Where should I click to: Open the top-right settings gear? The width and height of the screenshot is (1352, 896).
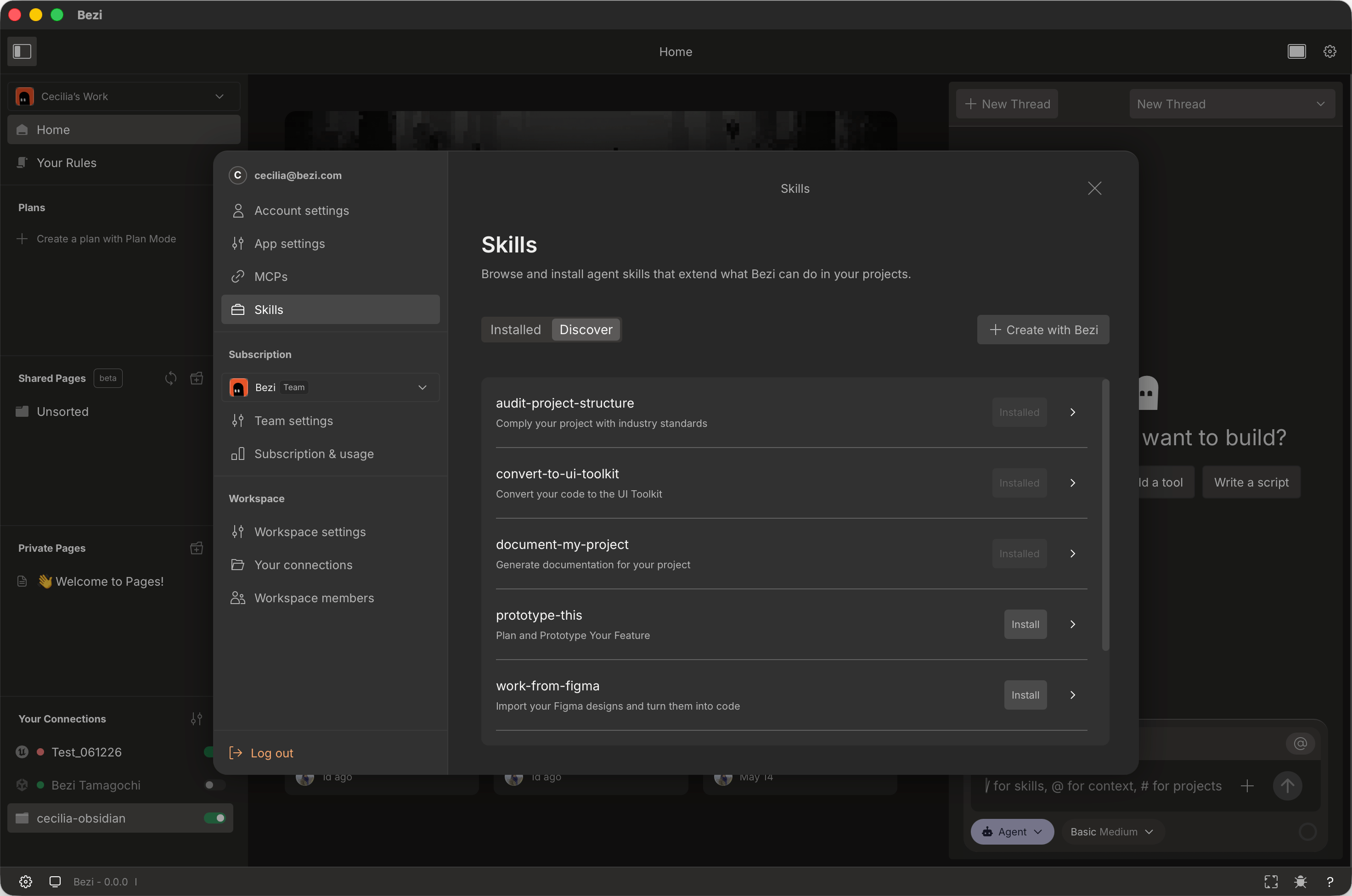coord(1329,51)
